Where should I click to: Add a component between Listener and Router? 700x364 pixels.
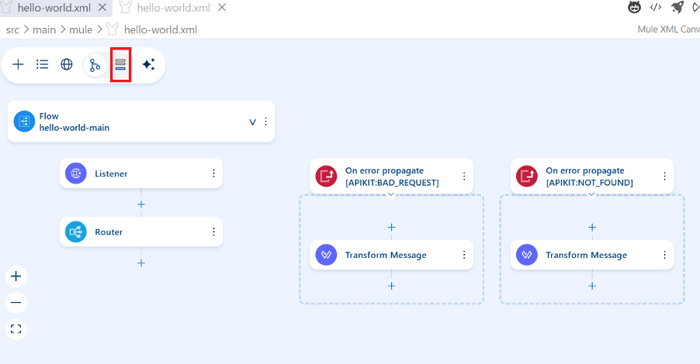141,204
